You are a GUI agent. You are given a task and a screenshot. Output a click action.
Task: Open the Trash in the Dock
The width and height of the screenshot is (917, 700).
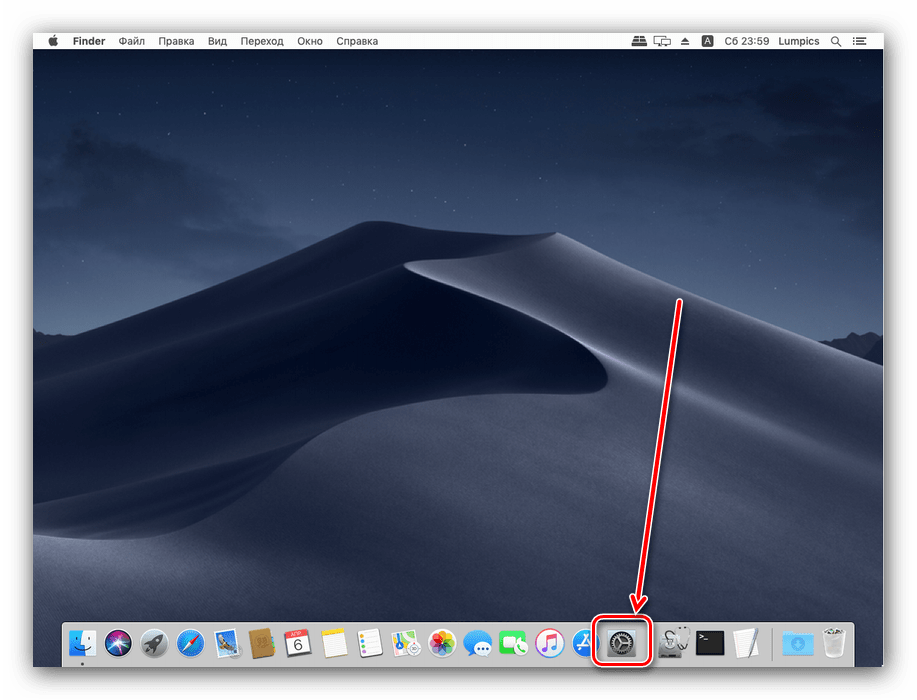[x=834, y=642]
